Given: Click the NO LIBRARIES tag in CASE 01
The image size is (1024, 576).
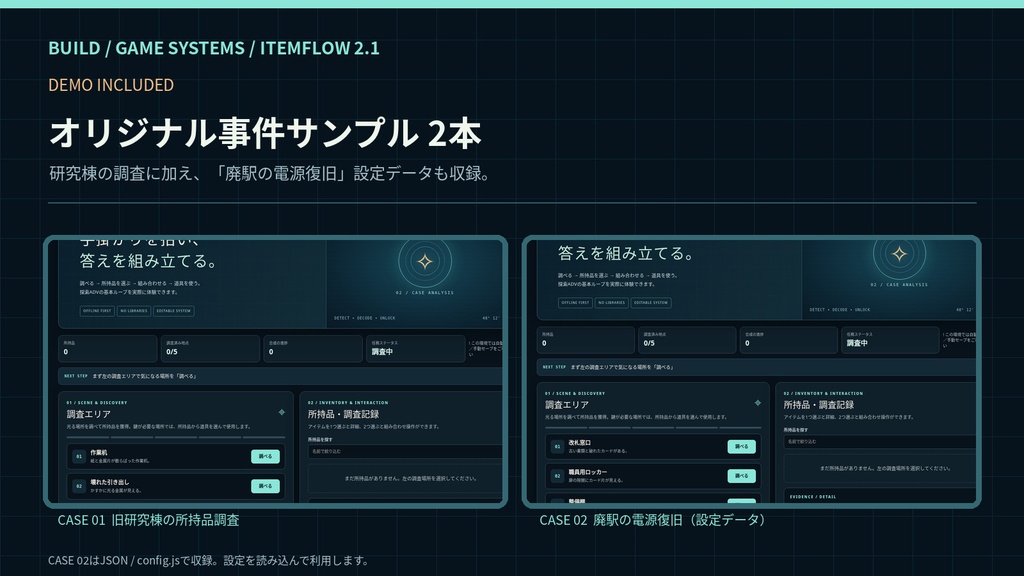Looking at the screenshot, I should (x=134, y=311).
